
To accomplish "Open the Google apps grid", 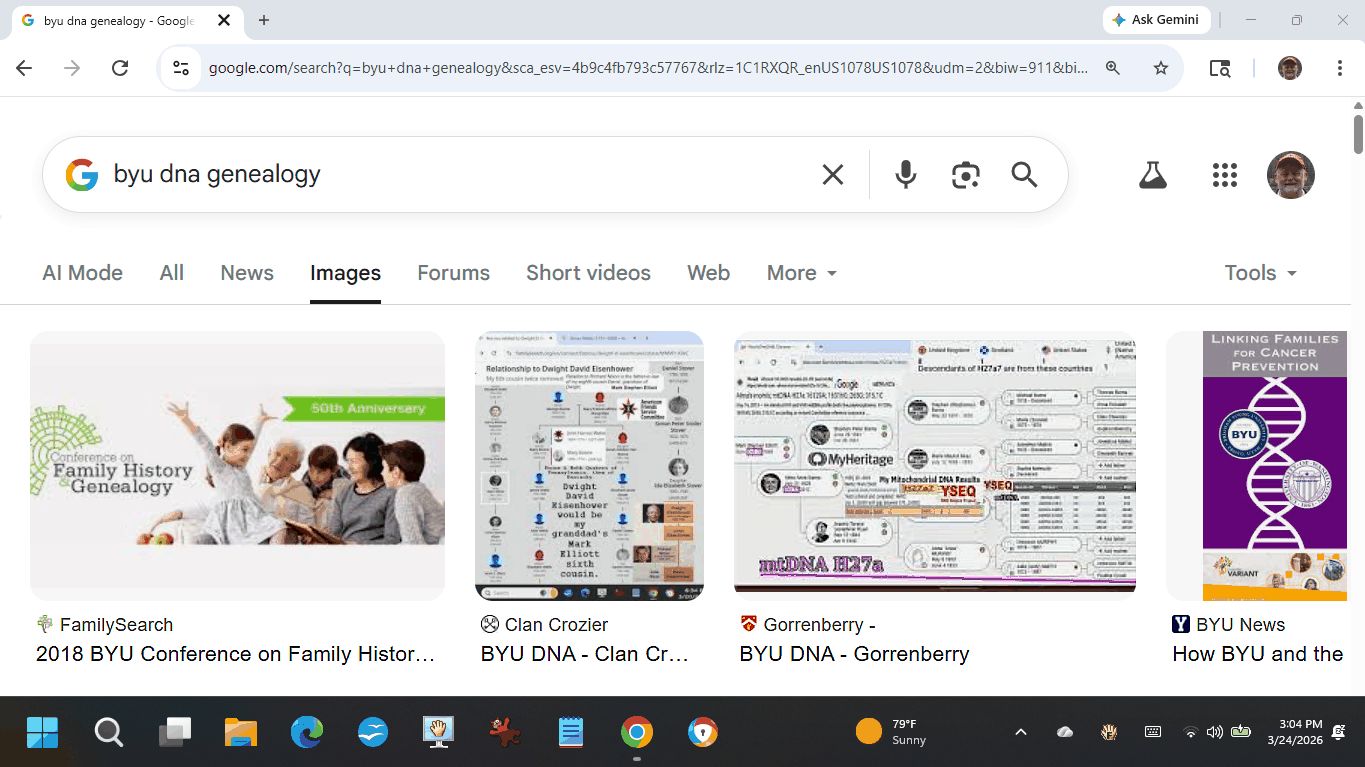I will click(1224, 175).
